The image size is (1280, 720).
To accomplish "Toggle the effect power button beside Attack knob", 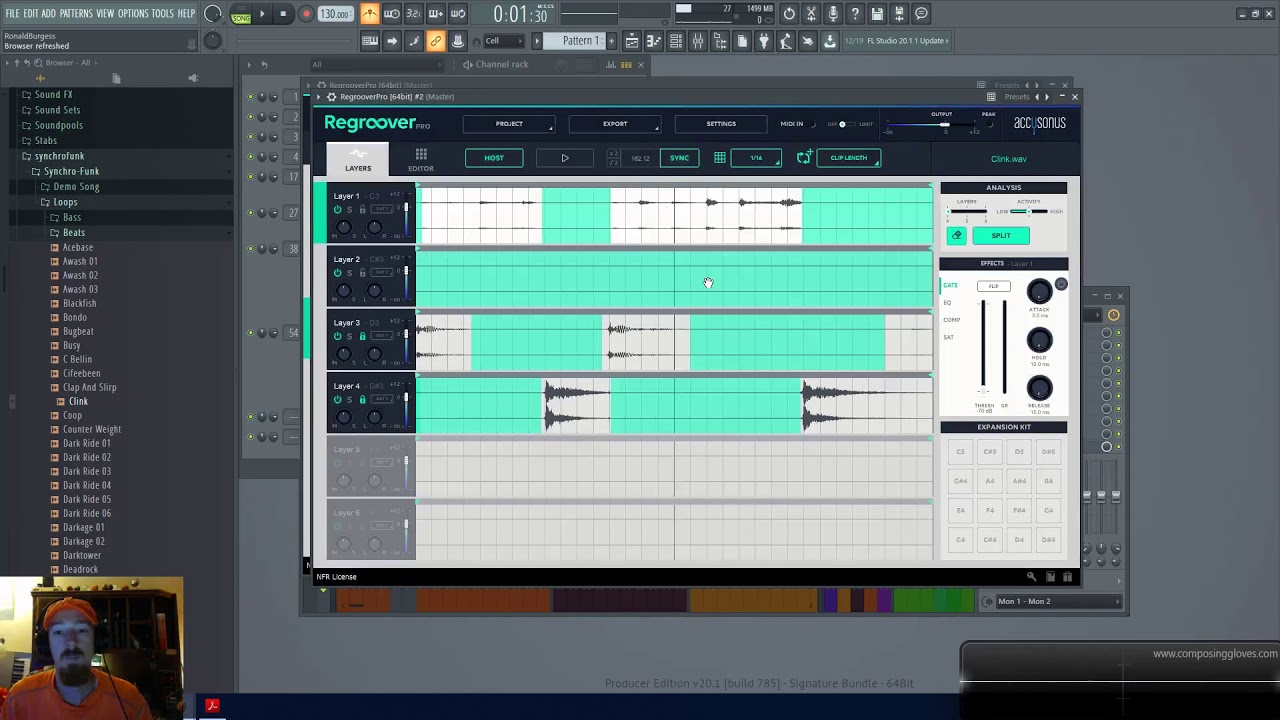I will point(1061,285).
